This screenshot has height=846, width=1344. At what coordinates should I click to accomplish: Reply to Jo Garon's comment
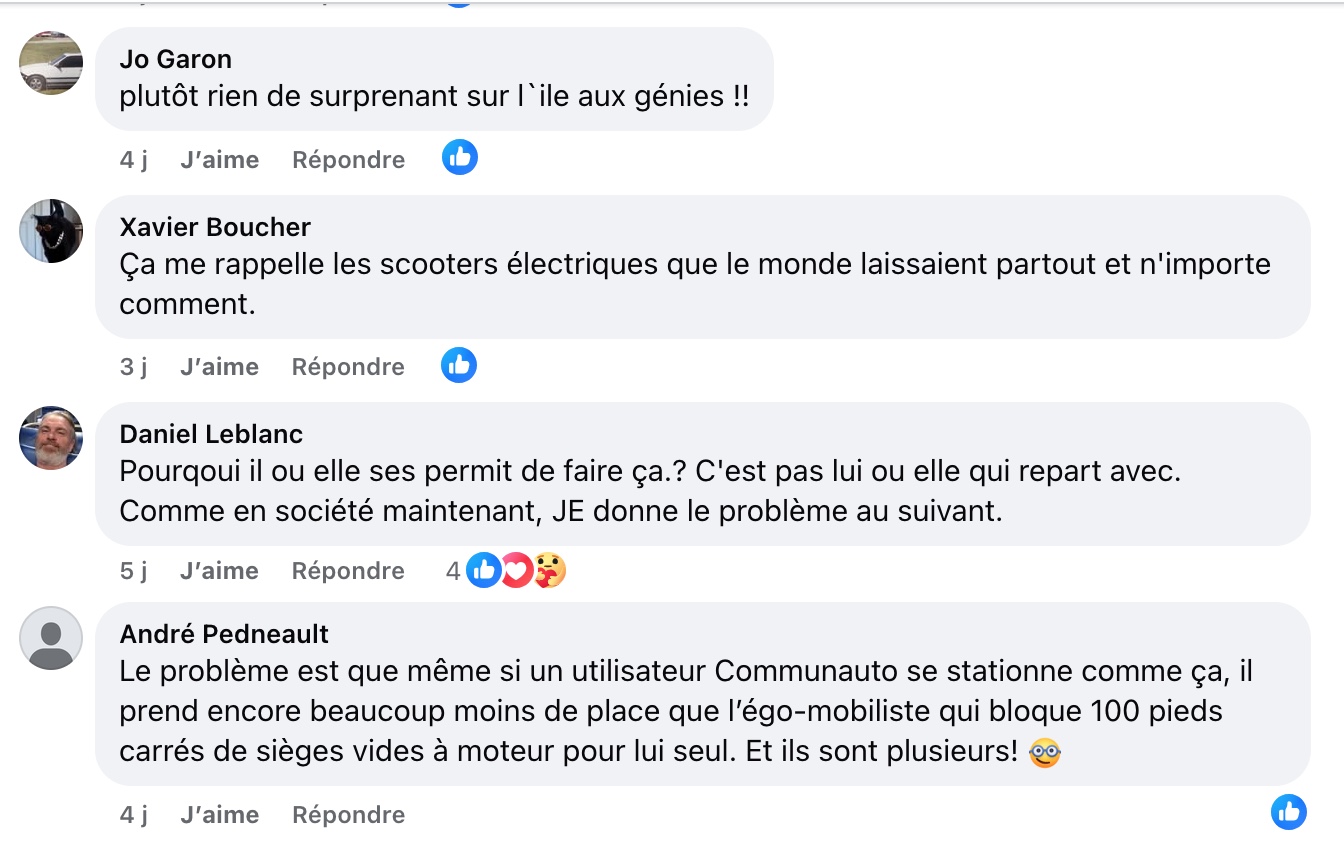(348, 160)
